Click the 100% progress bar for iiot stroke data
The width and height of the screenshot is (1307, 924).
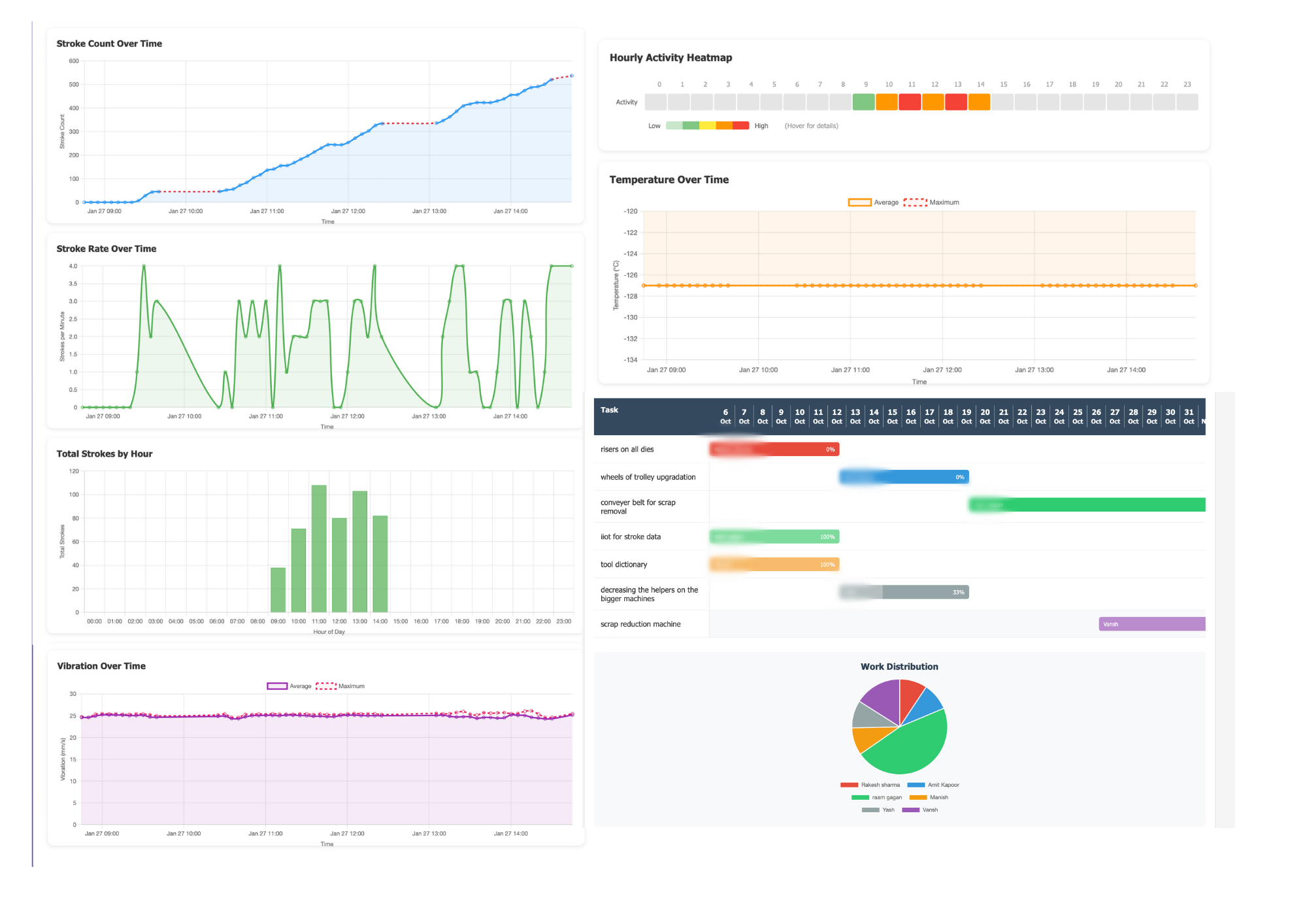(774, 536)
